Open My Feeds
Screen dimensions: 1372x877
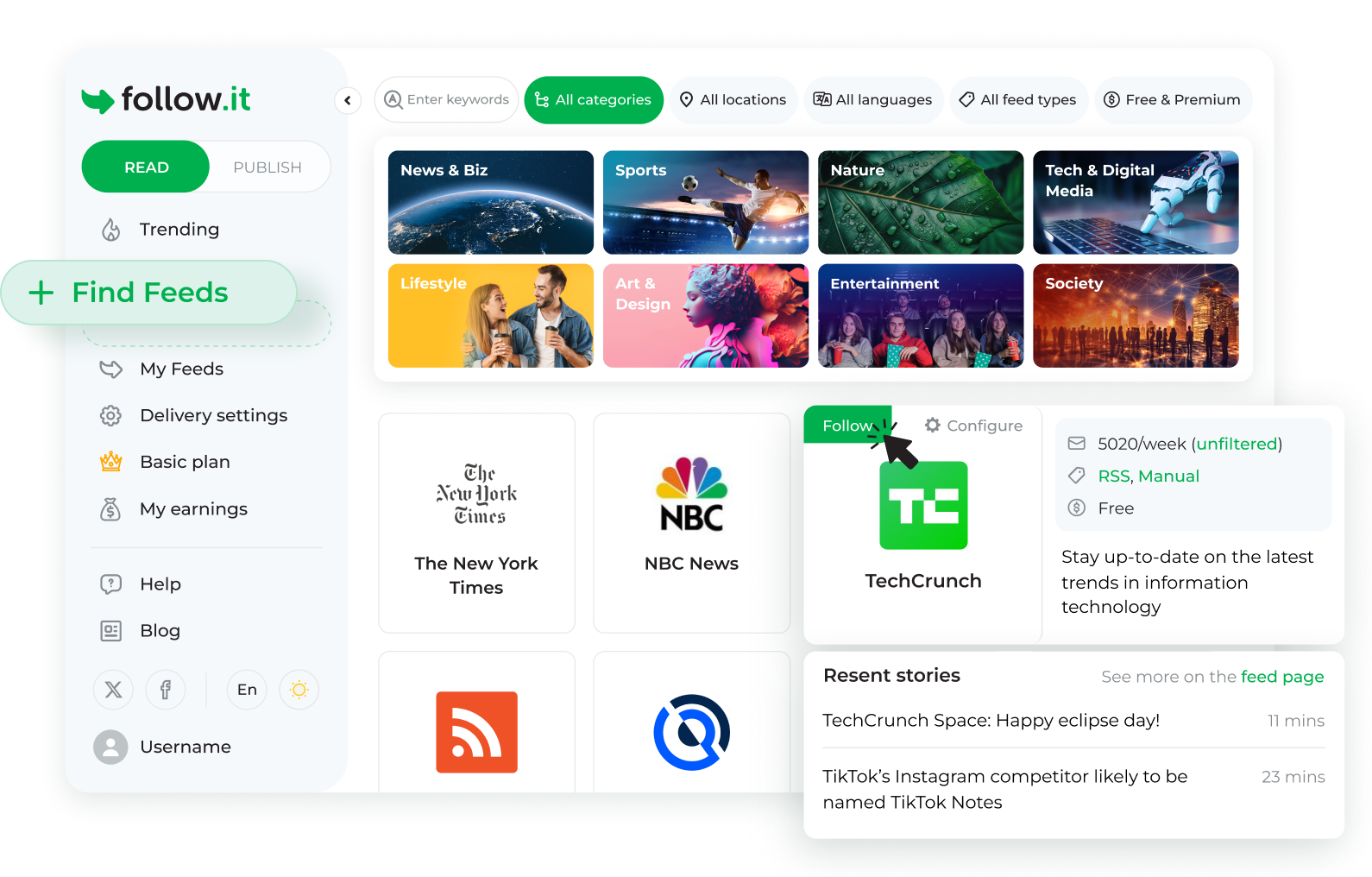tap(181, 369)
